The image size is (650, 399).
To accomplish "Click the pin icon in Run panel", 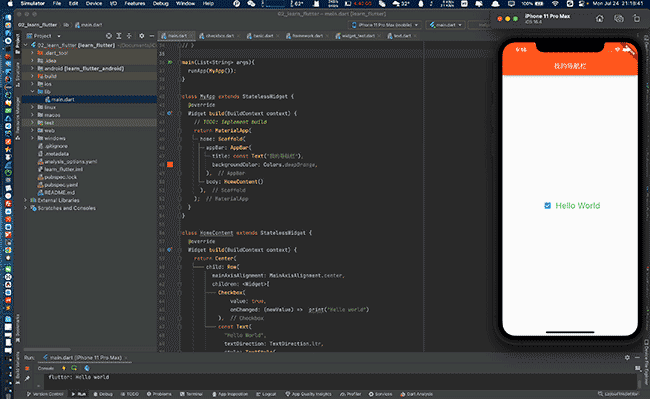I will tap(27, 378).
